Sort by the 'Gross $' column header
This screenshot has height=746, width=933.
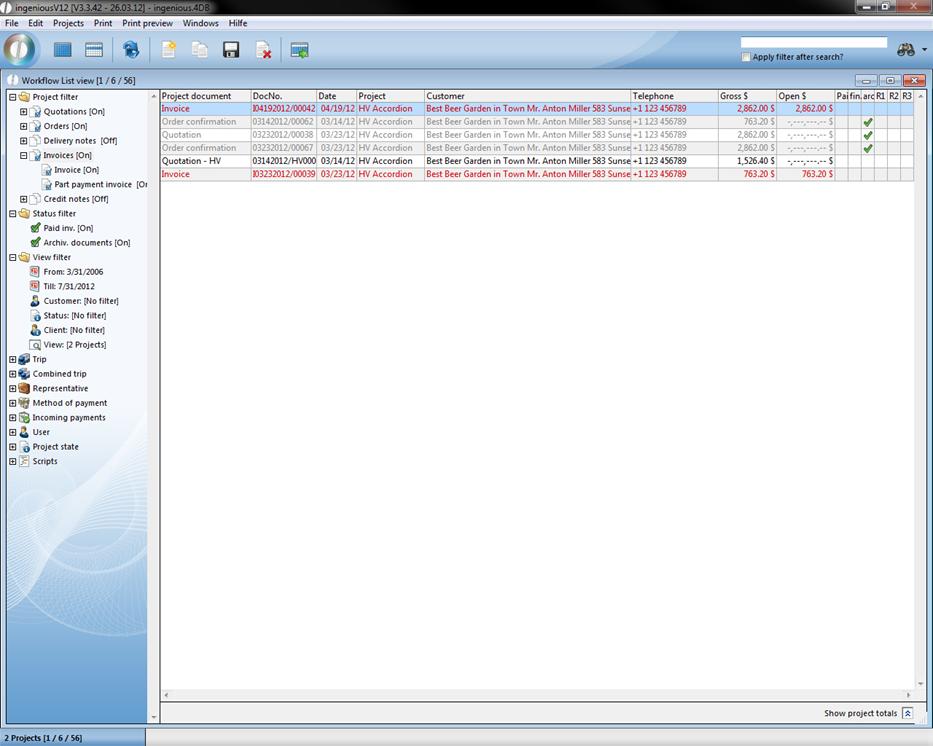(746, 96)
